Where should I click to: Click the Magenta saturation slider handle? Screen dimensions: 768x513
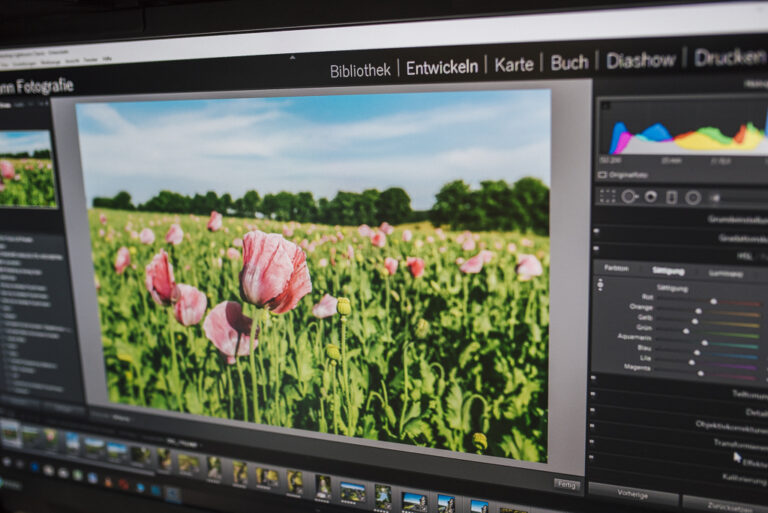(700, 373)
